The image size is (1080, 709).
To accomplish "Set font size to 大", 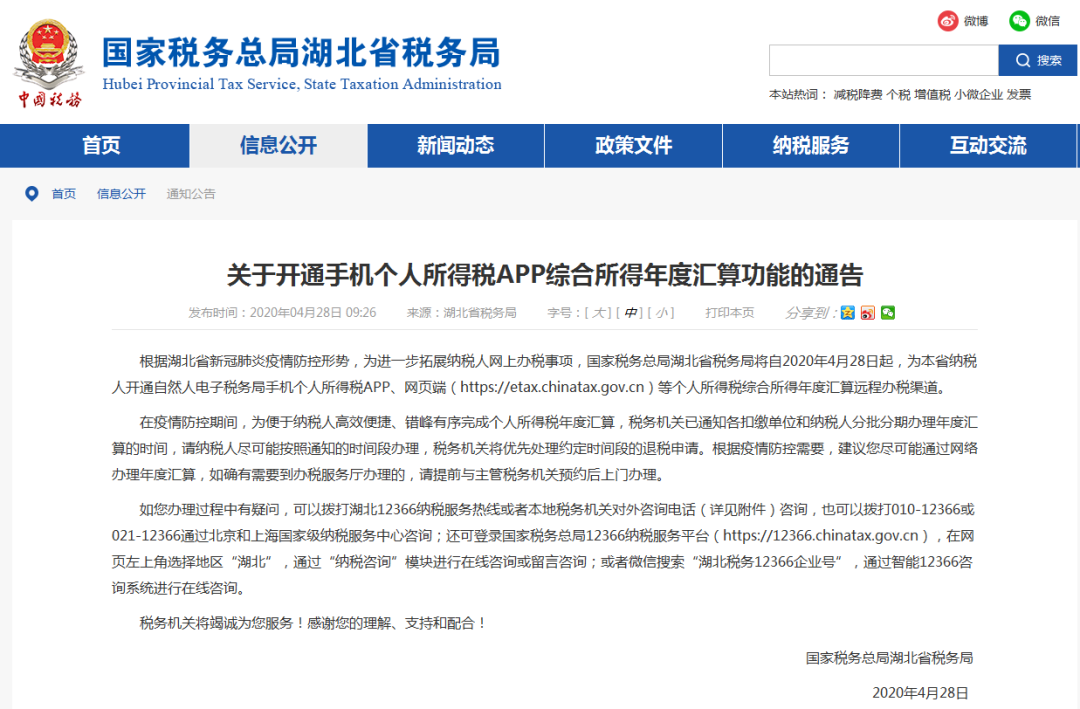I will tap(599, 313).
